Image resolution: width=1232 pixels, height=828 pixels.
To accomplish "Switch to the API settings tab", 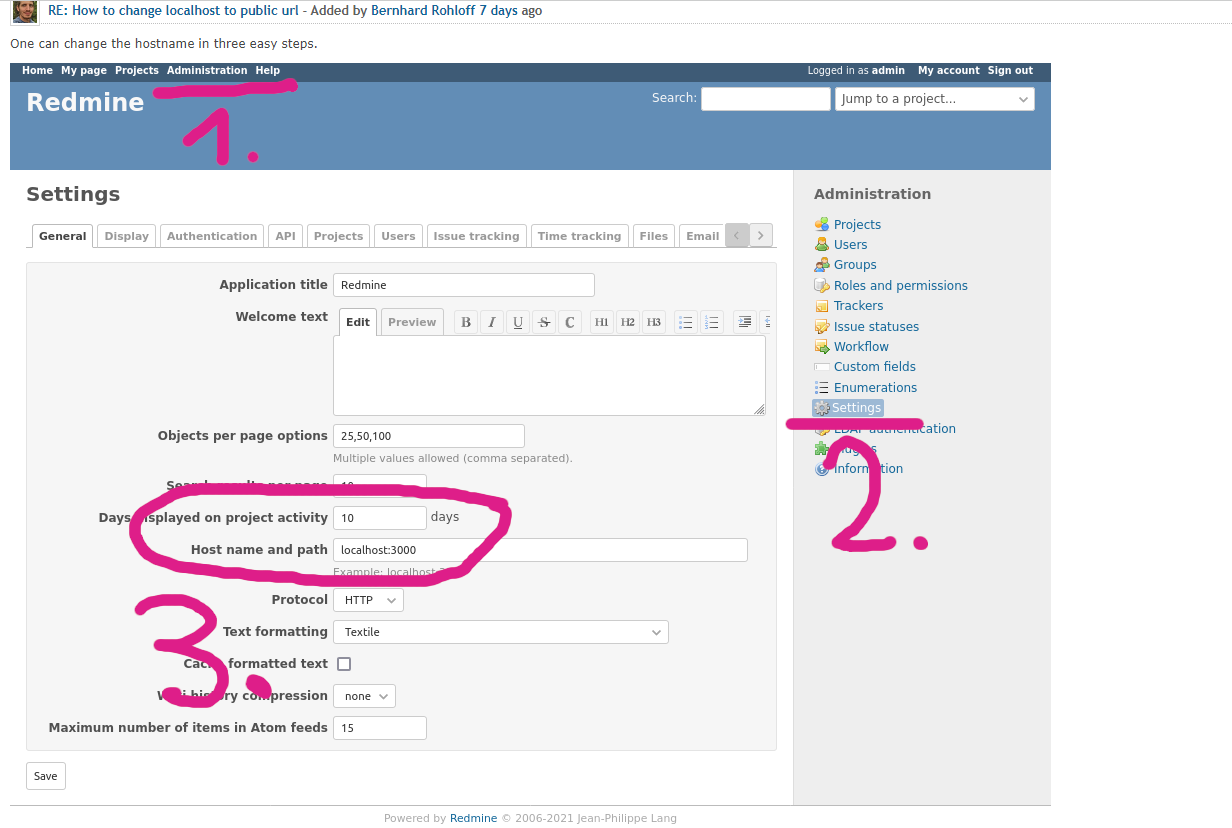I will click(286, 236).
